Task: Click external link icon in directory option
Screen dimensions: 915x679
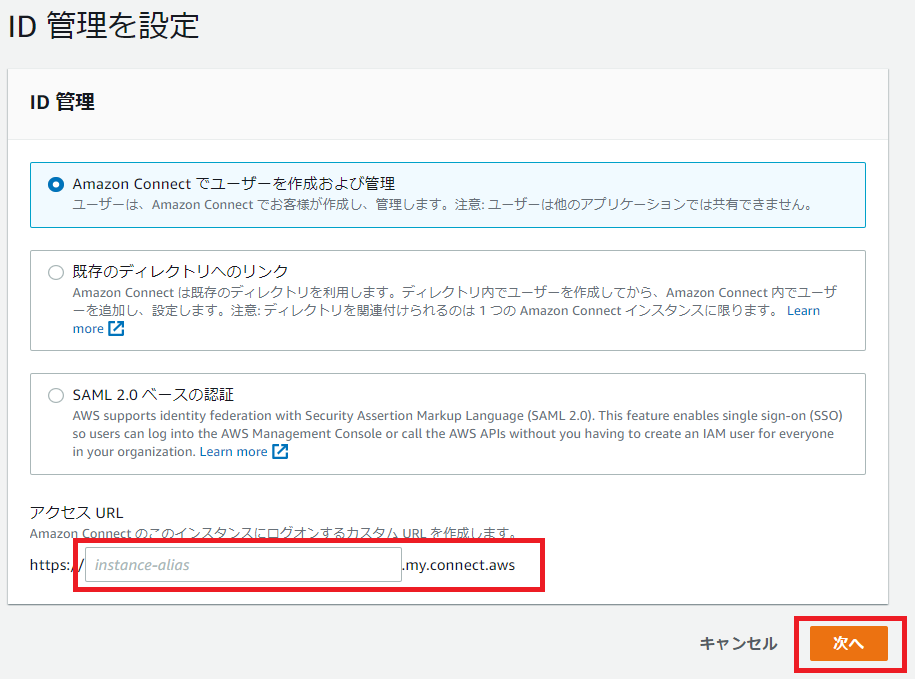Action: [x=116, y=329]
